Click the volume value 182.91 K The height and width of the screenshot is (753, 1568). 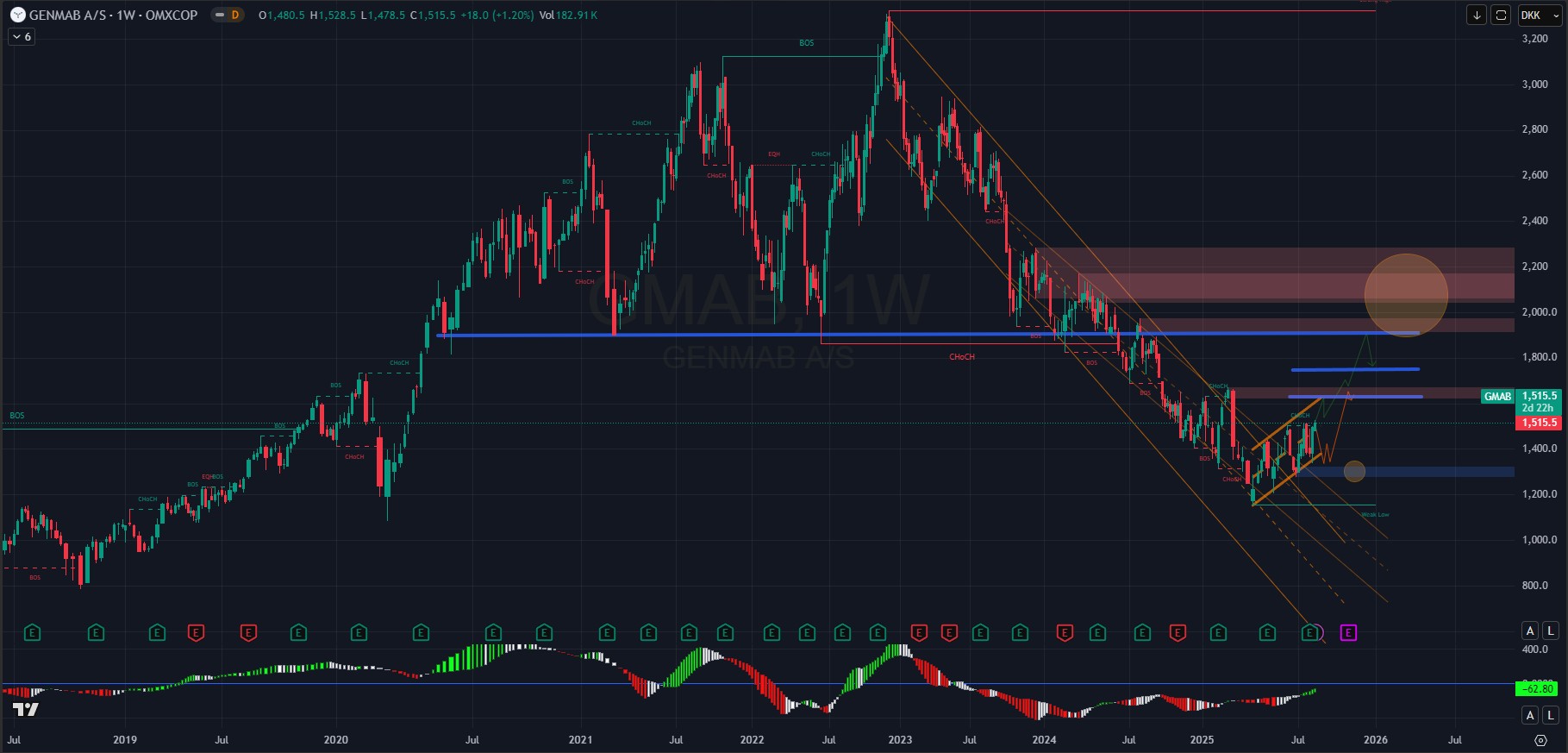point(577,15)
